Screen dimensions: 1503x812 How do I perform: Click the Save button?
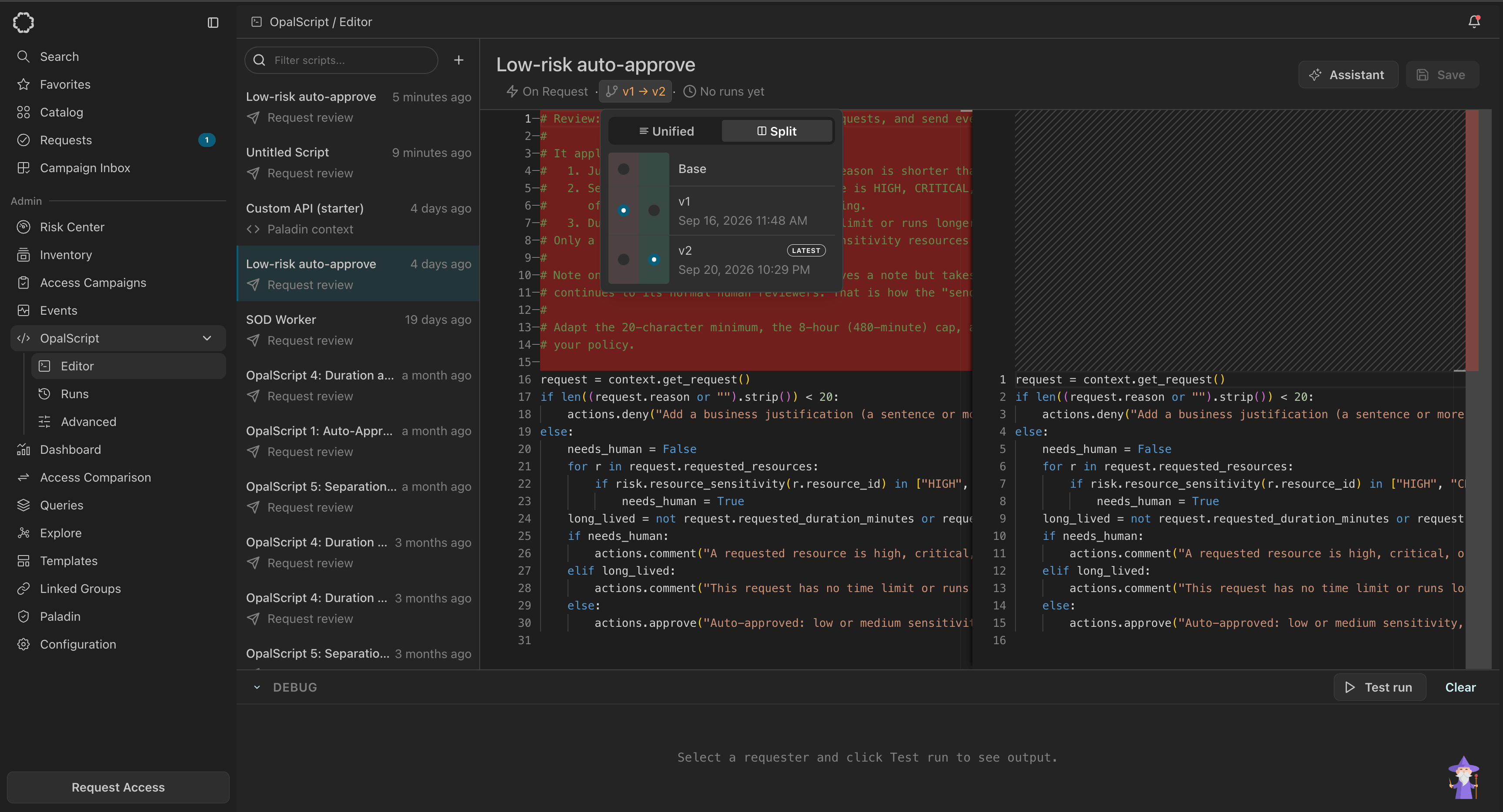coord(1442,75)
